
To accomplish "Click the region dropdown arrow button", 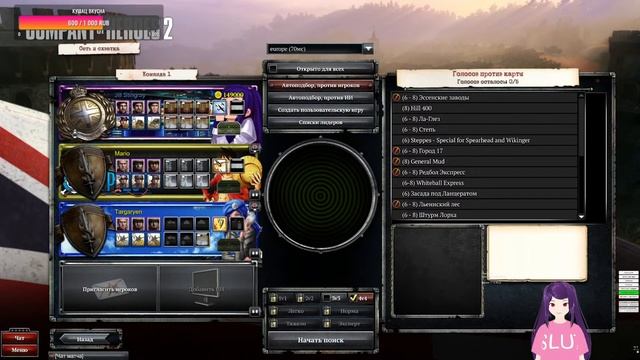I will pos(368,49).
